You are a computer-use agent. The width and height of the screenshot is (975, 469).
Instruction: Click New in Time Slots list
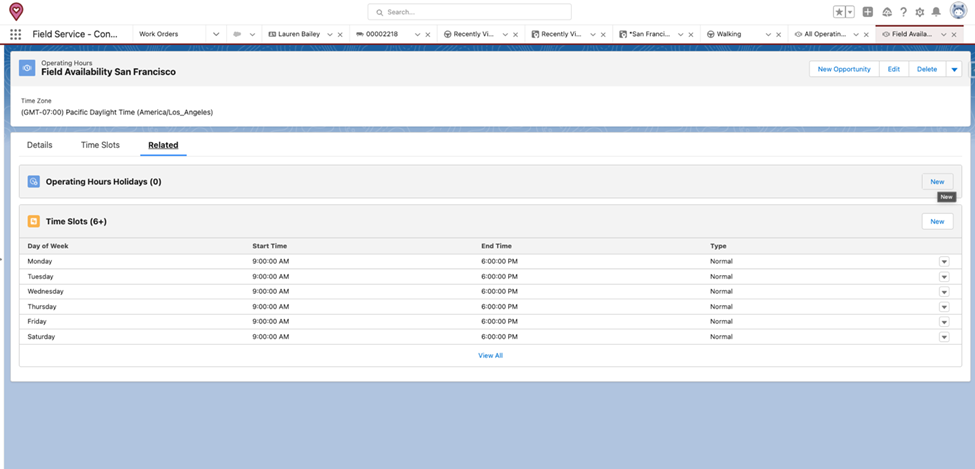coord(937,221)
